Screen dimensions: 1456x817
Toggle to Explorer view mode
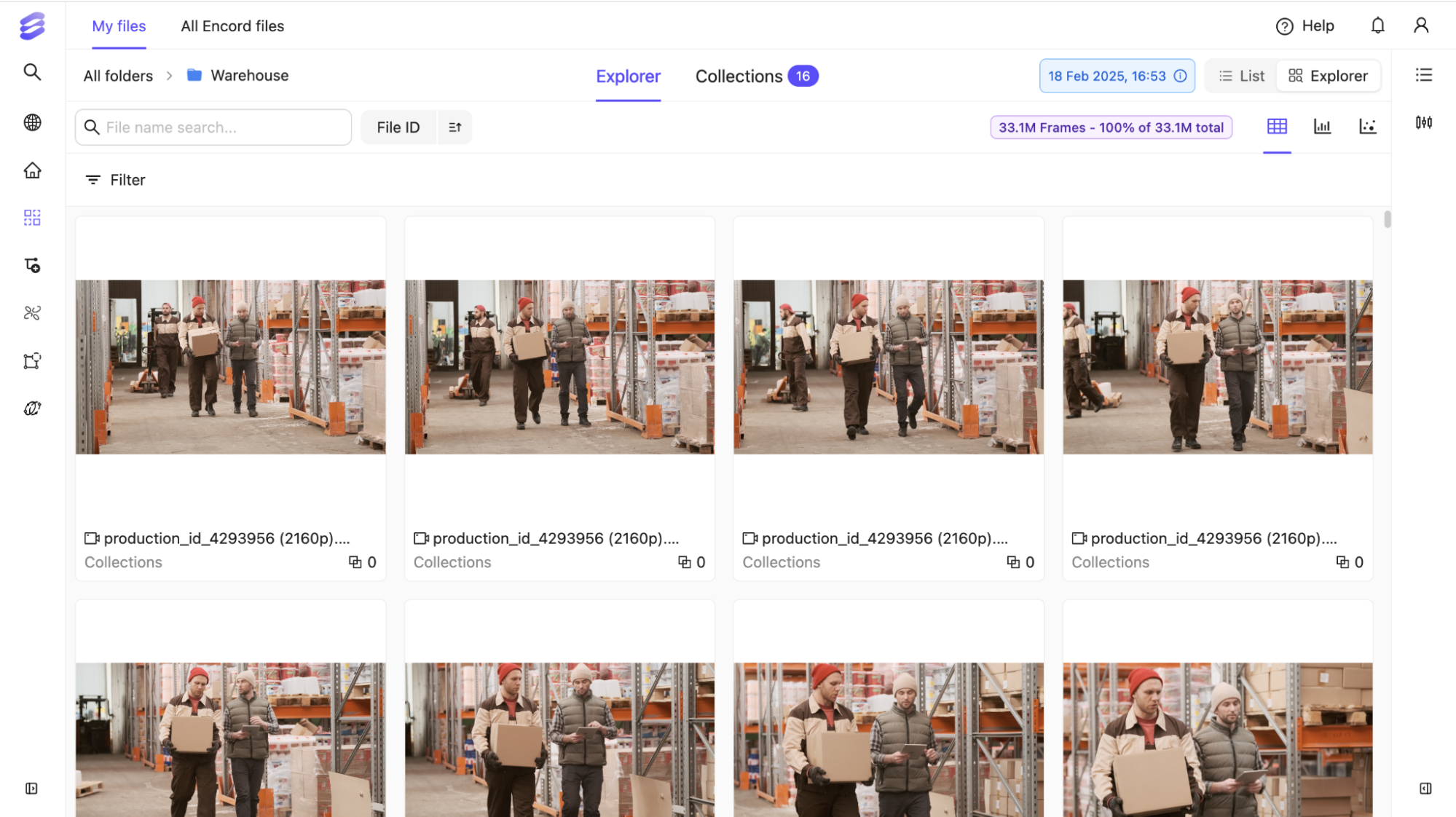click(1328, 76)
